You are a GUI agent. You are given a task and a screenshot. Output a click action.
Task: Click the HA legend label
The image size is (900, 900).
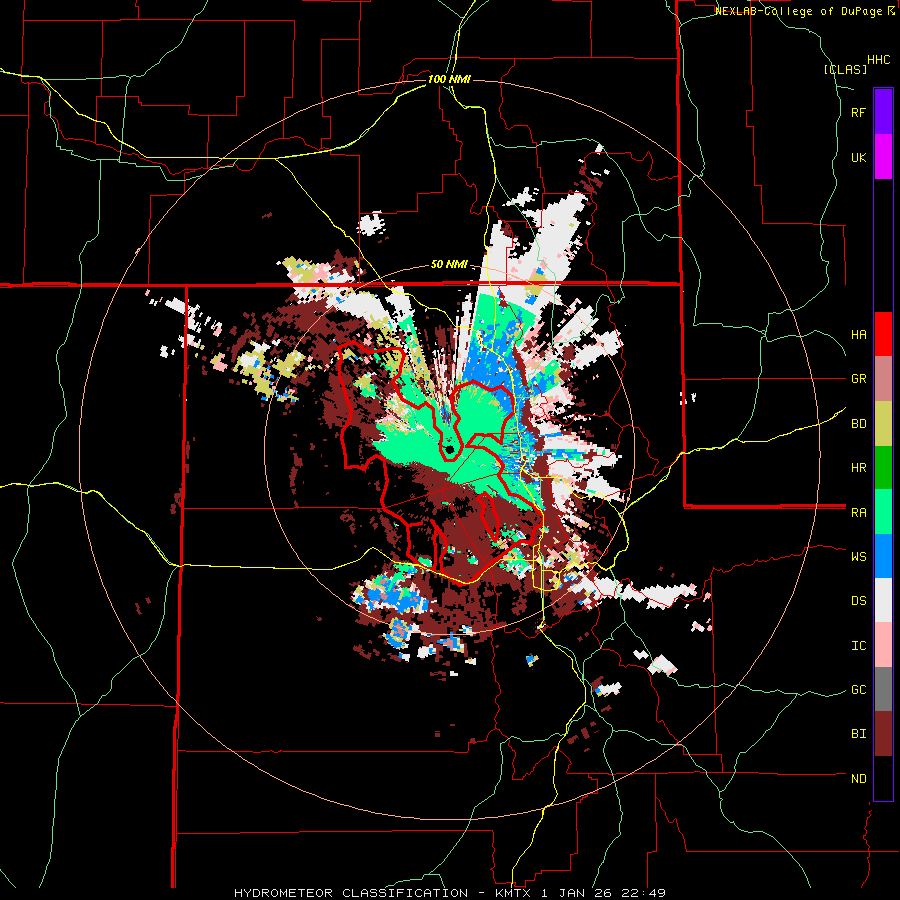coord(858,335)
